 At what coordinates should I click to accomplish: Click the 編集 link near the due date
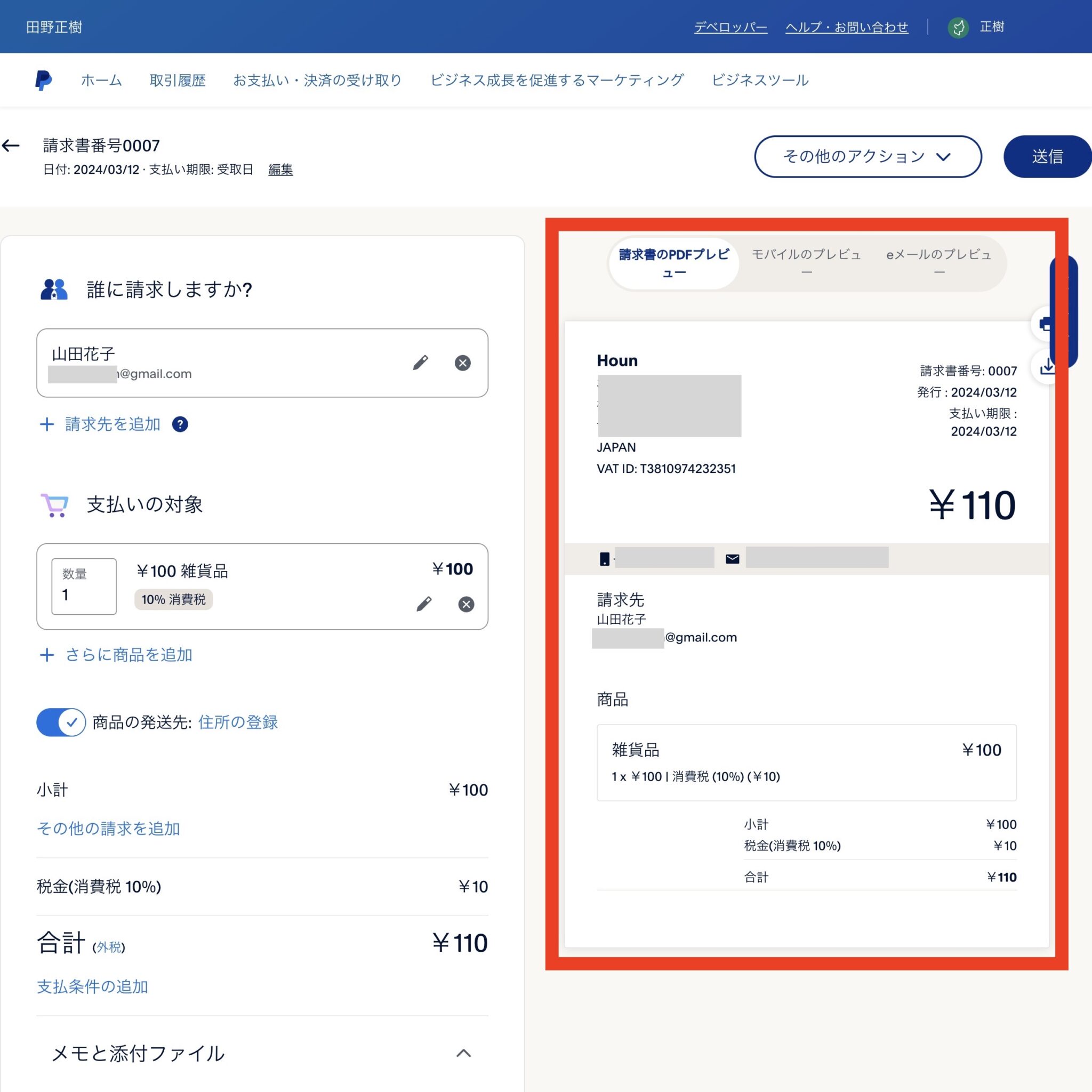(280, 170)
